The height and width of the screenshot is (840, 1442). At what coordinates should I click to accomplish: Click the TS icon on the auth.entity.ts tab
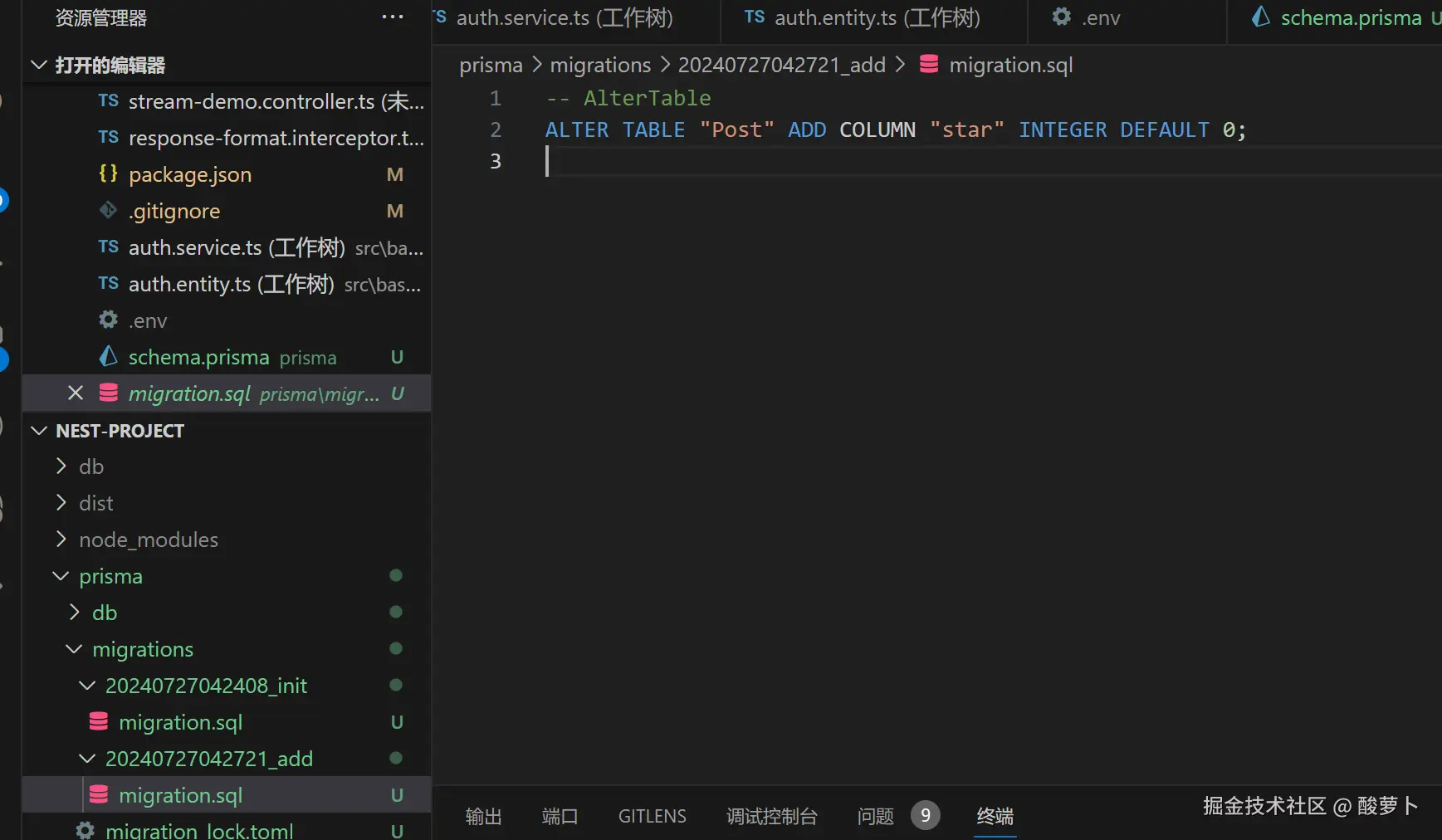[755, 17]
